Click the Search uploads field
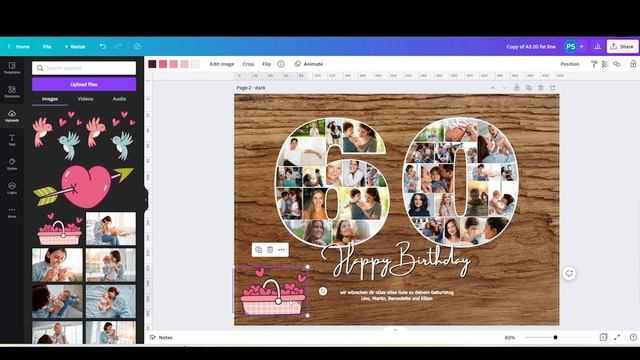Image resolution: width=640 pixels, height=360 pixels. point(84,68)
